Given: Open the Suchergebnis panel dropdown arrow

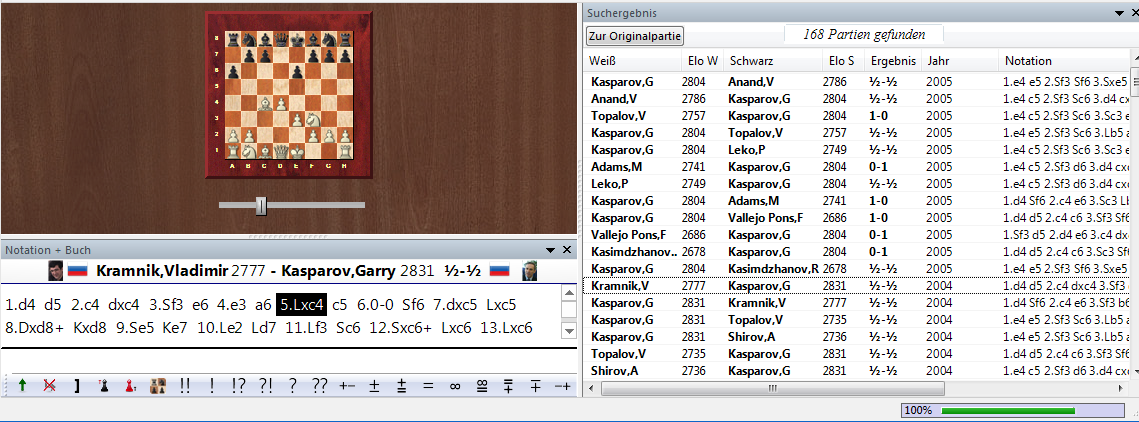Looking at the screenshot, I should (x=1120, y=12).
